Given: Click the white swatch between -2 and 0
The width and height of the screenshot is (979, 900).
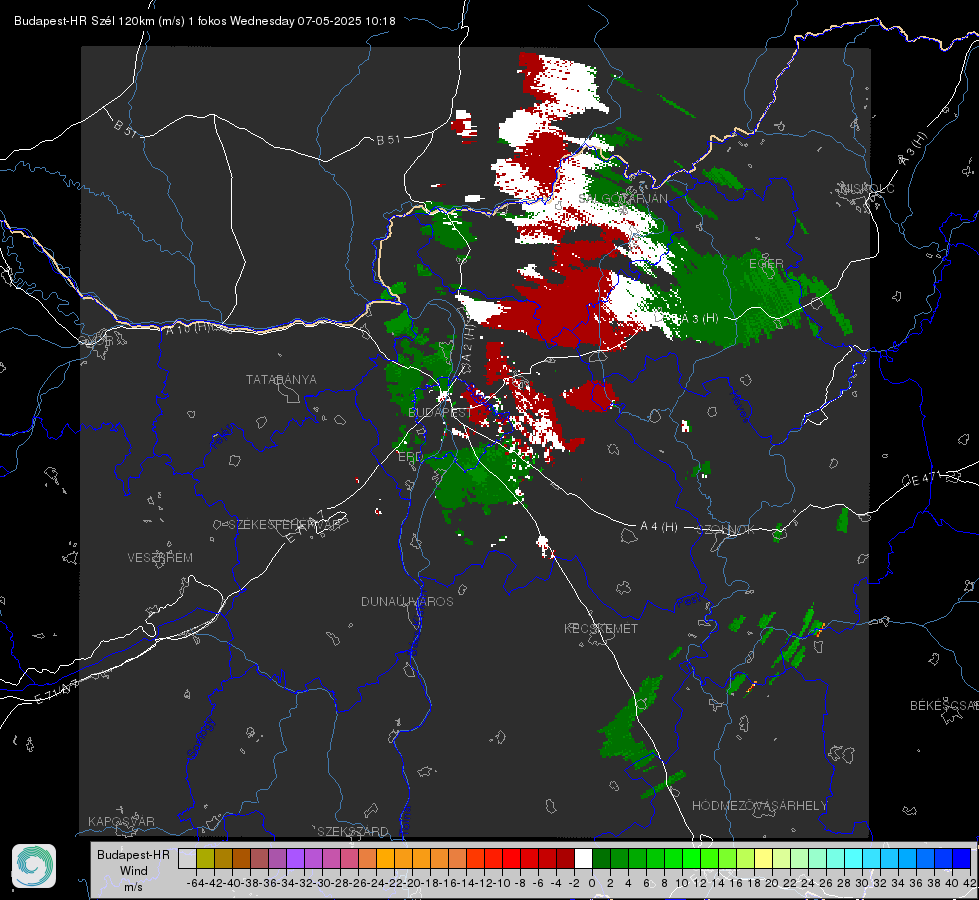Looking at the screenshot, I should click(583, 858).
